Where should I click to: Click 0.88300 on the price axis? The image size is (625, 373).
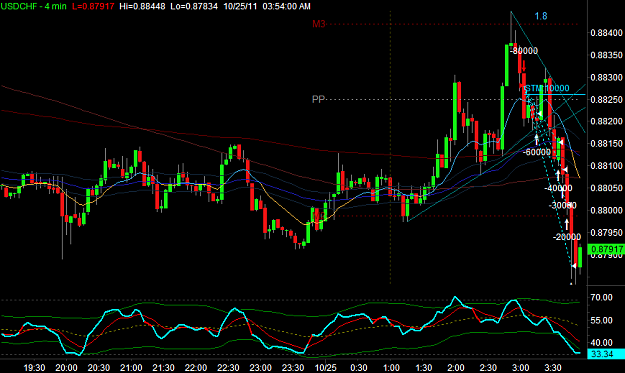tap(606, 77)
